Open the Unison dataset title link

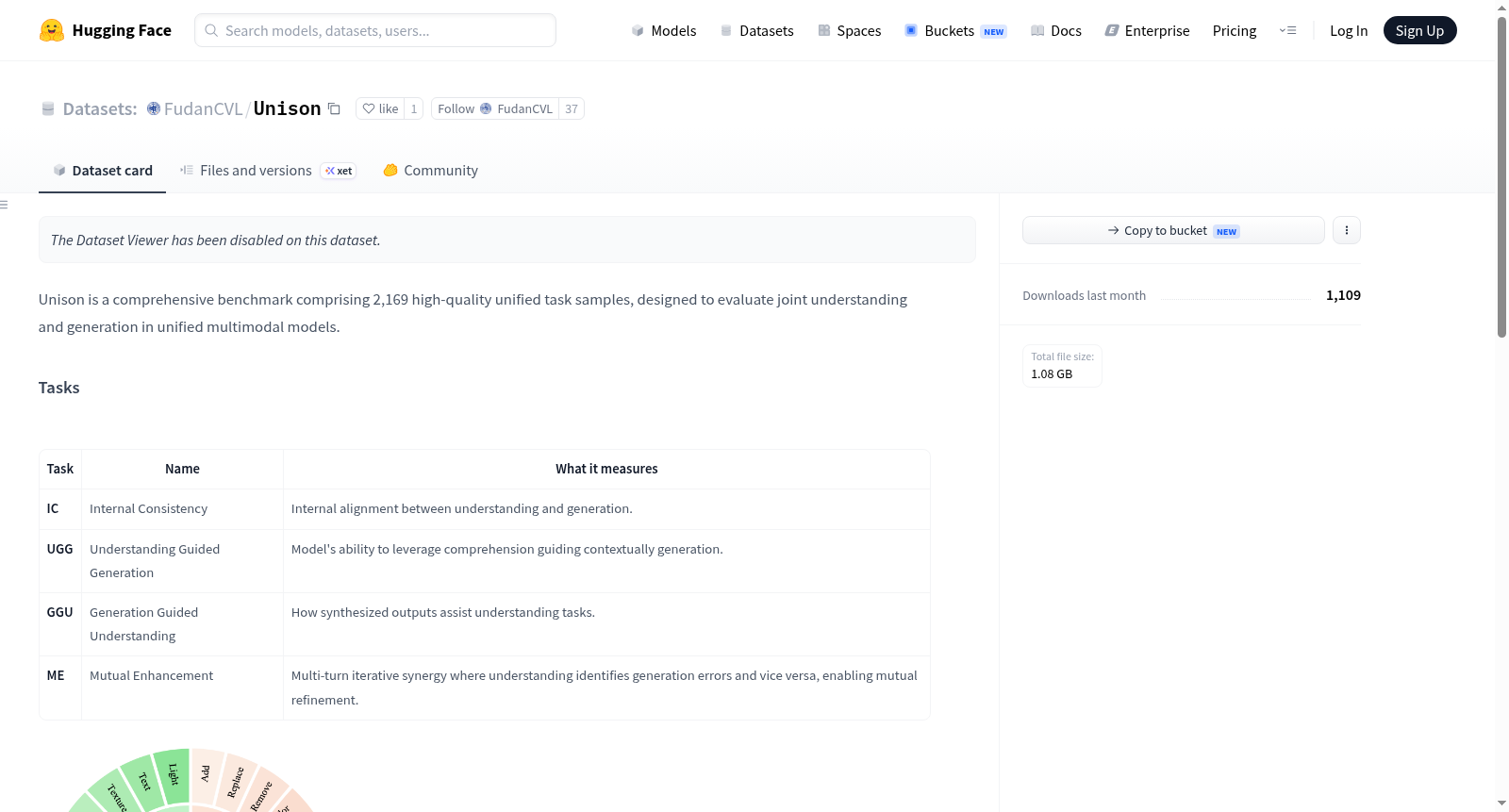[x=287, y=108]
